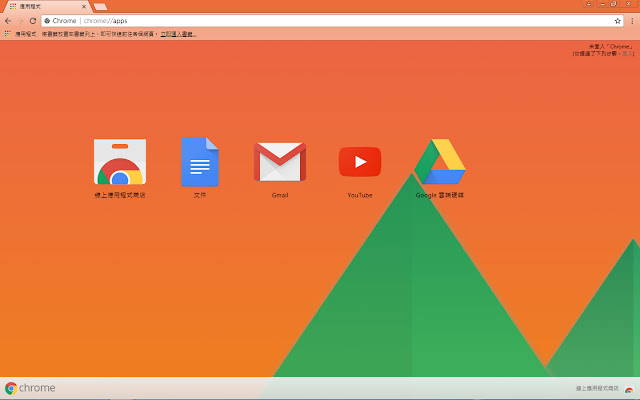Close the 應用程式 tab
The height and width of the screenshot is (400, 640).
click(84, 7)
